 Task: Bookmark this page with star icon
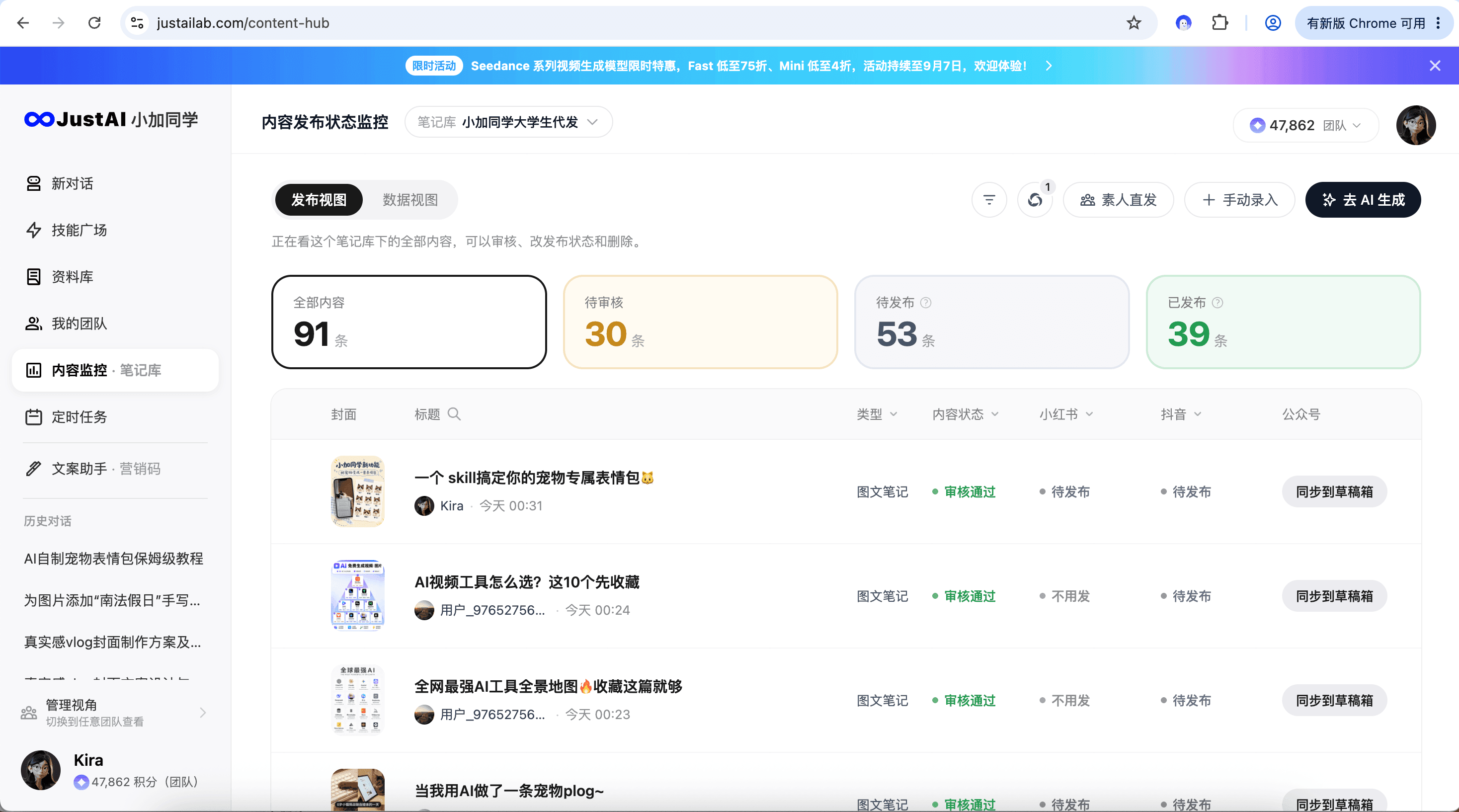coord(1134,23)
